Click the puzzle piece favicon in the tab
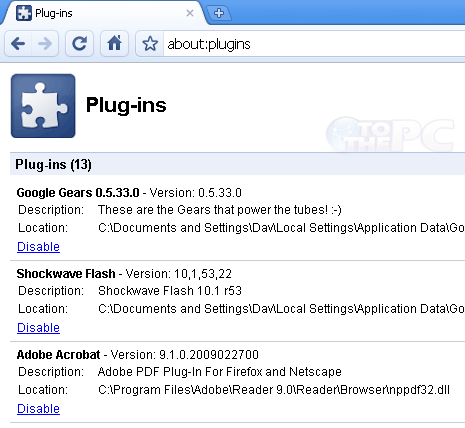This screenshot has width=465, height=428. tap(24, 13)
